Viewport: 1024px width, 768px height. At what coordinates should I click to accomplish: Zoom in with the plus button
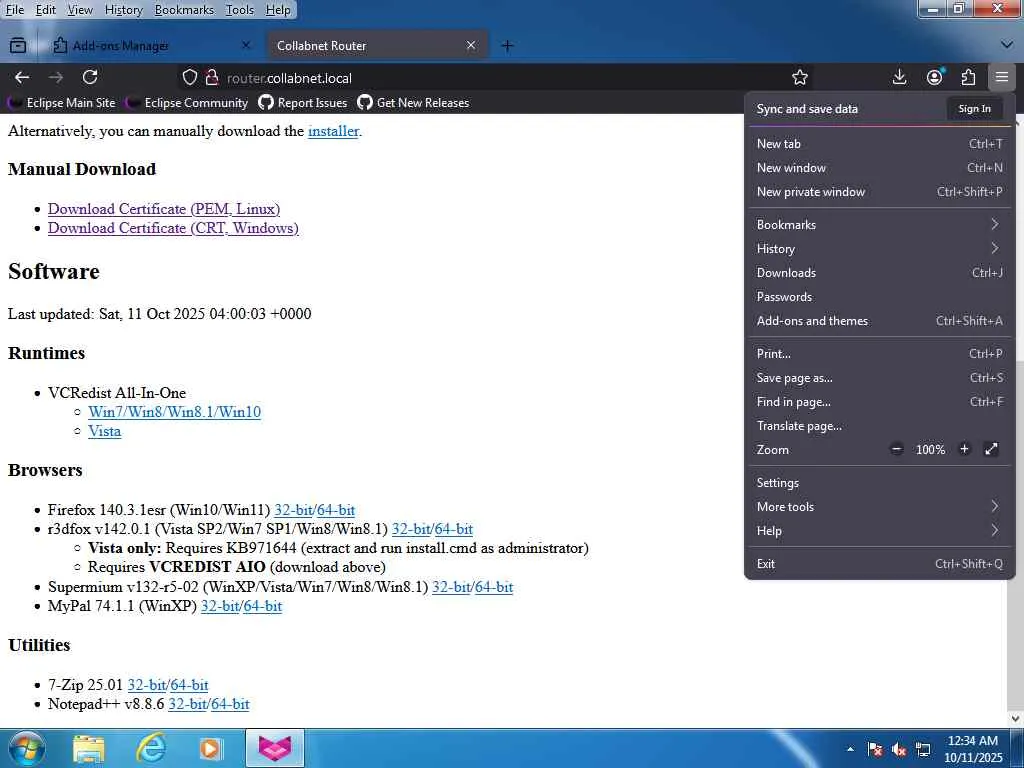click(964, 449)
